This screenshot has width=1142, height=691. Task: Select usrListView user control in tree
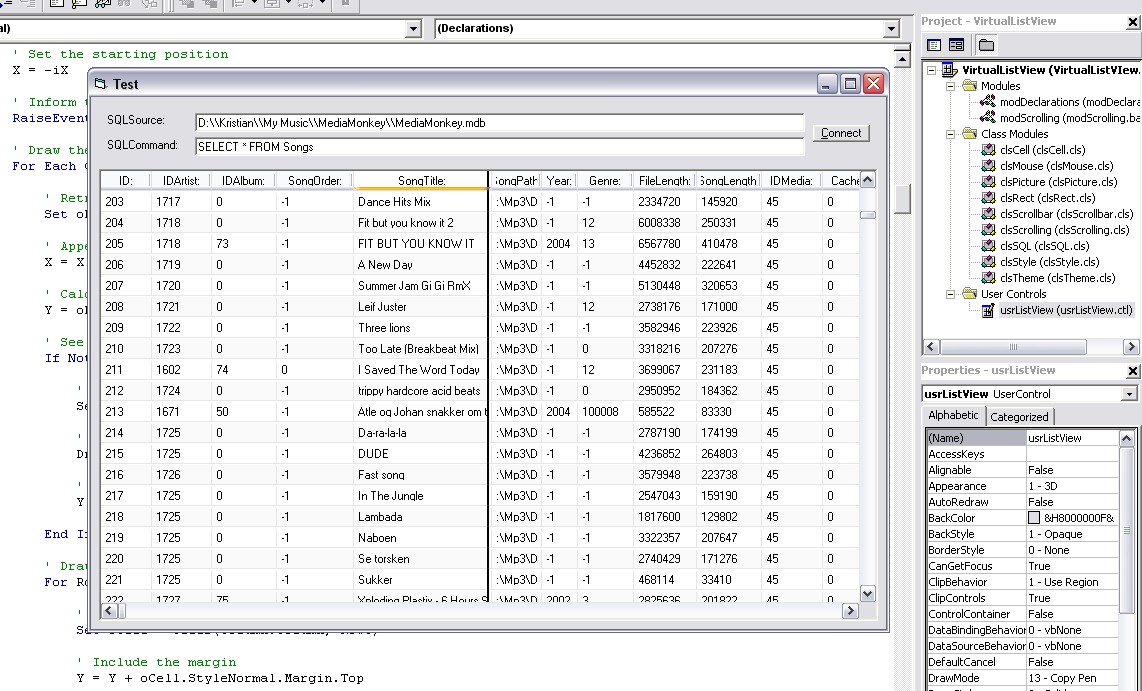tap(1065, 310)
